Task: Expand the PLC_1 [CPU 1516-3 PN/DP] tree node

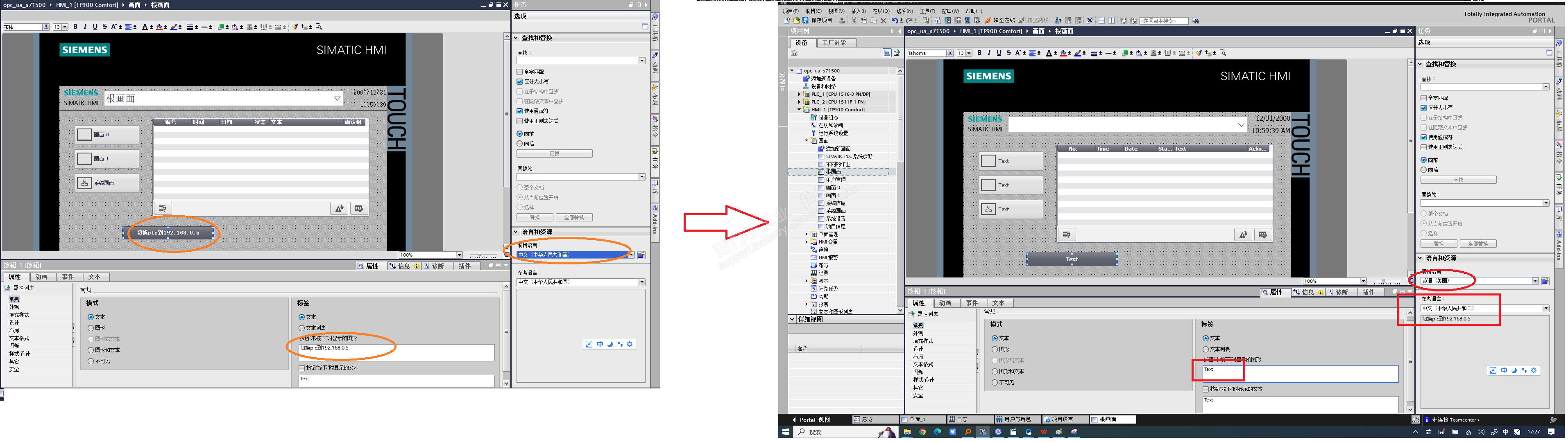Action: coord(799,94)
